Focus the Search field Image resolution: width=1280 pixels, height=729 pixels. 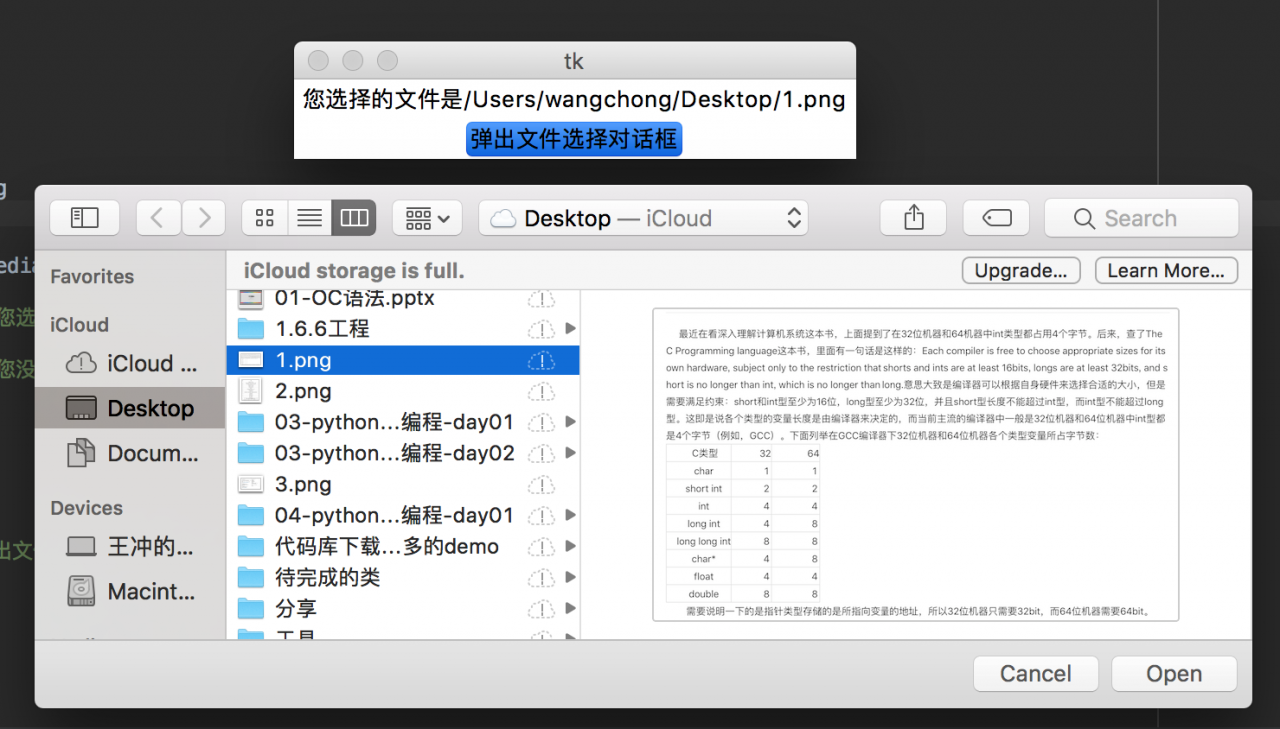coord(1141,218)
